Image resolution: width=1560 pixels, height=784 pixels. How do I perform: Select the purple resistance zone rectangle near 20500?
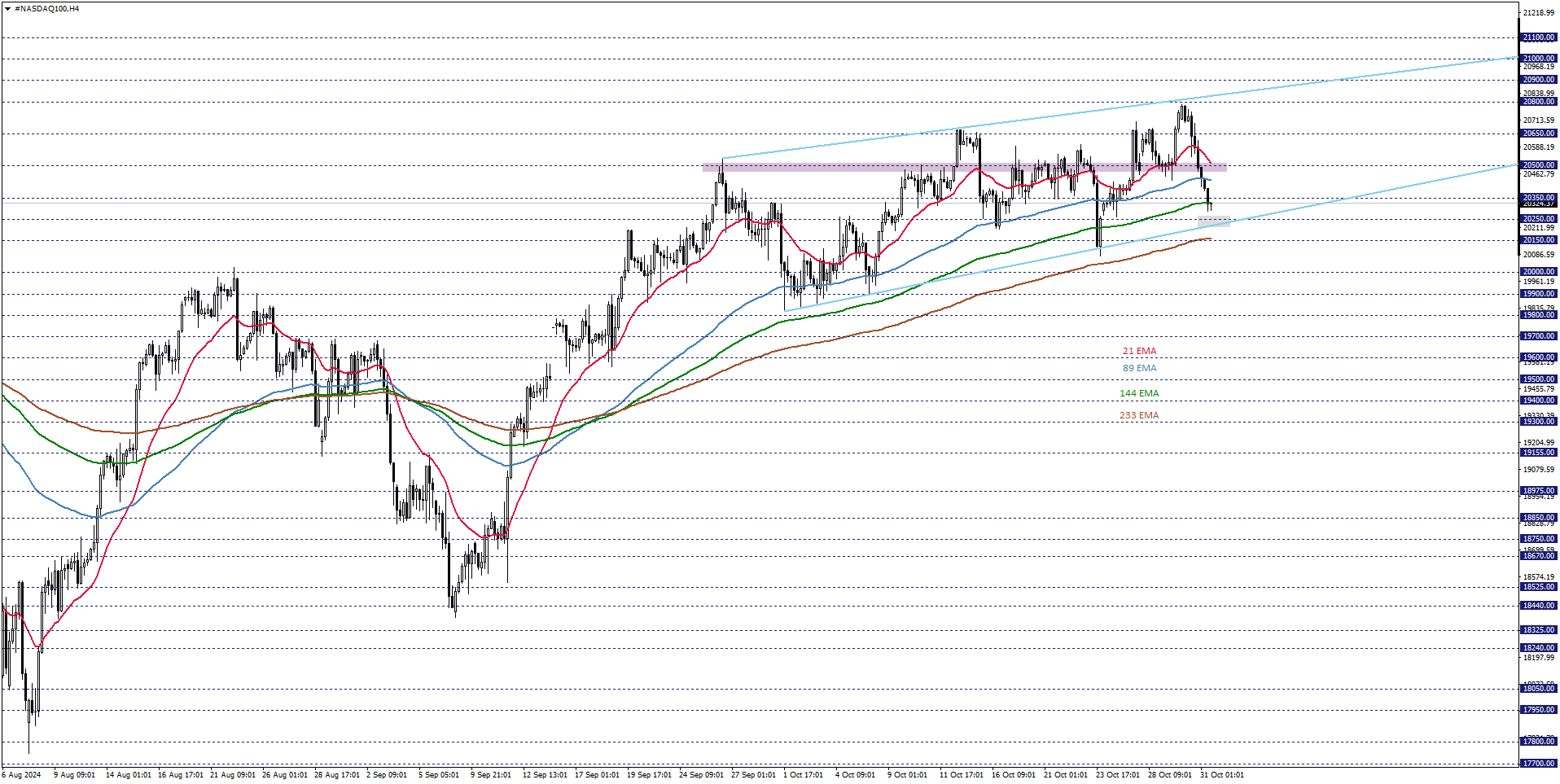(x=964, y=168)
